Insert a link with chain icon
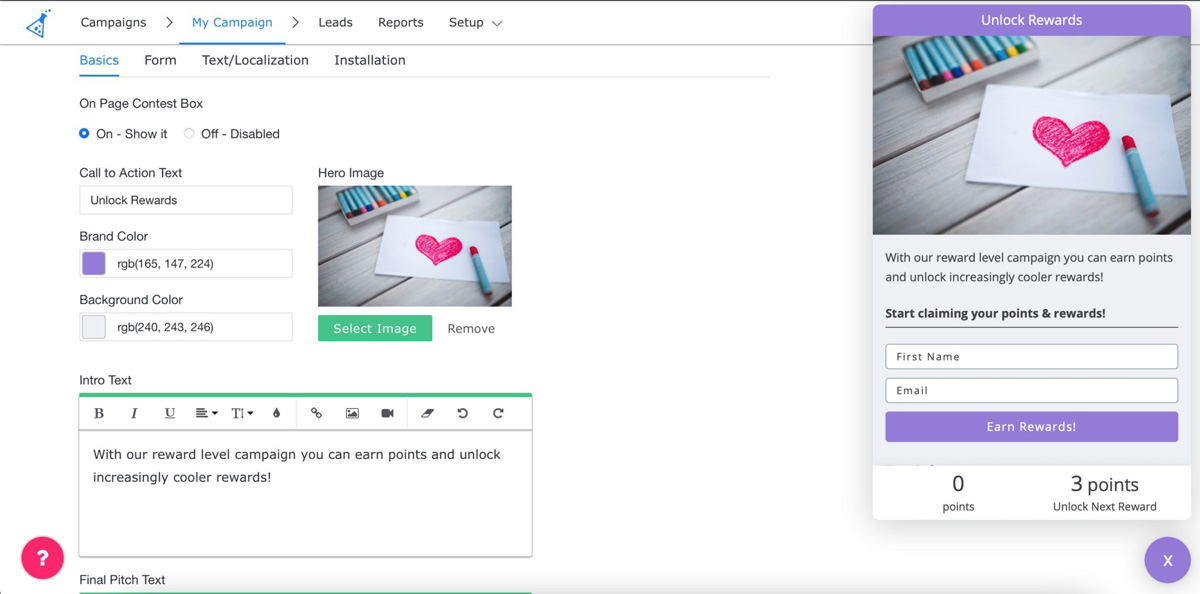Image resolution: width=1200 pixels, height=594 pixels. [x=316, y=413]
